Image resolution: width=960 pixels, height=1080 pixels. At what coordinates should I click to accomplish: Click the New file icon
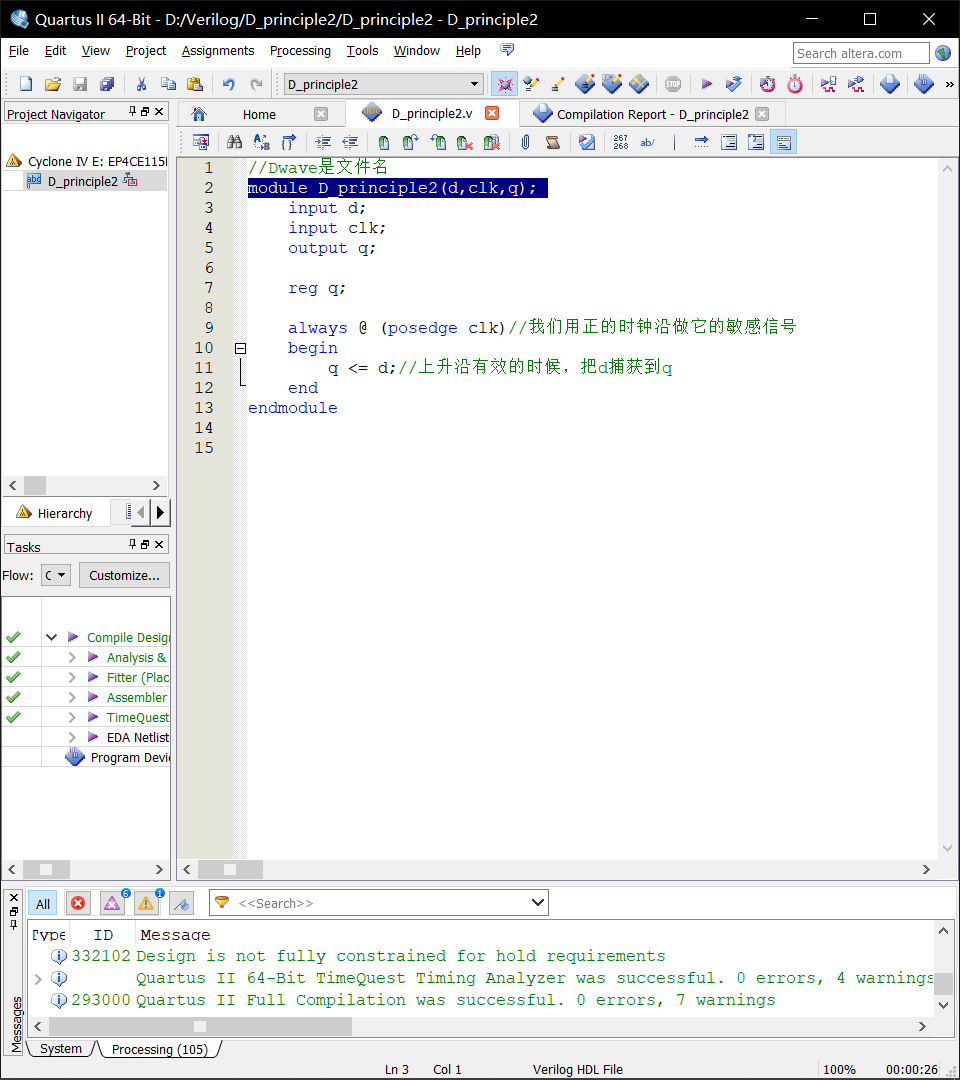tap(25, 84)
